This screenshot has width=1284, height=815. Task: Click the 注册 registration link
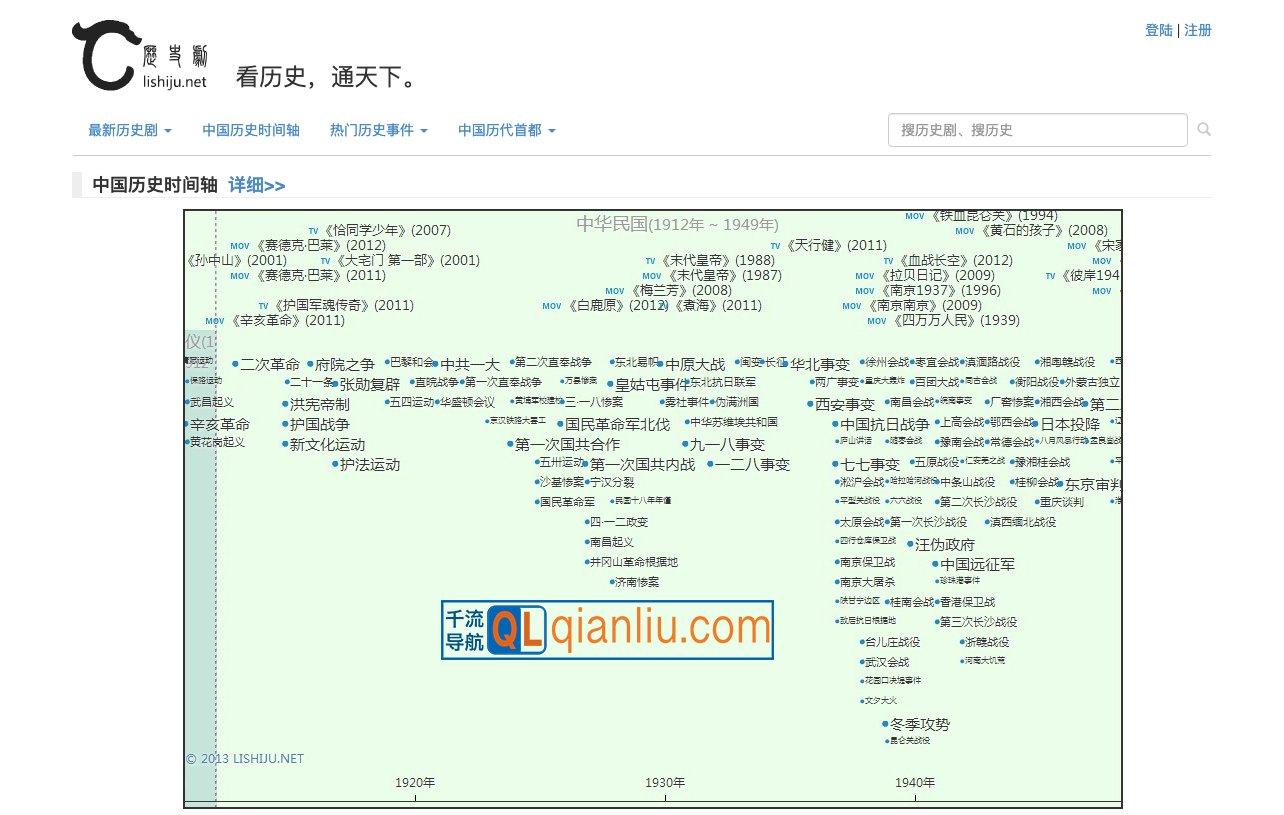pyautogui.click(x=1197, y=30)
